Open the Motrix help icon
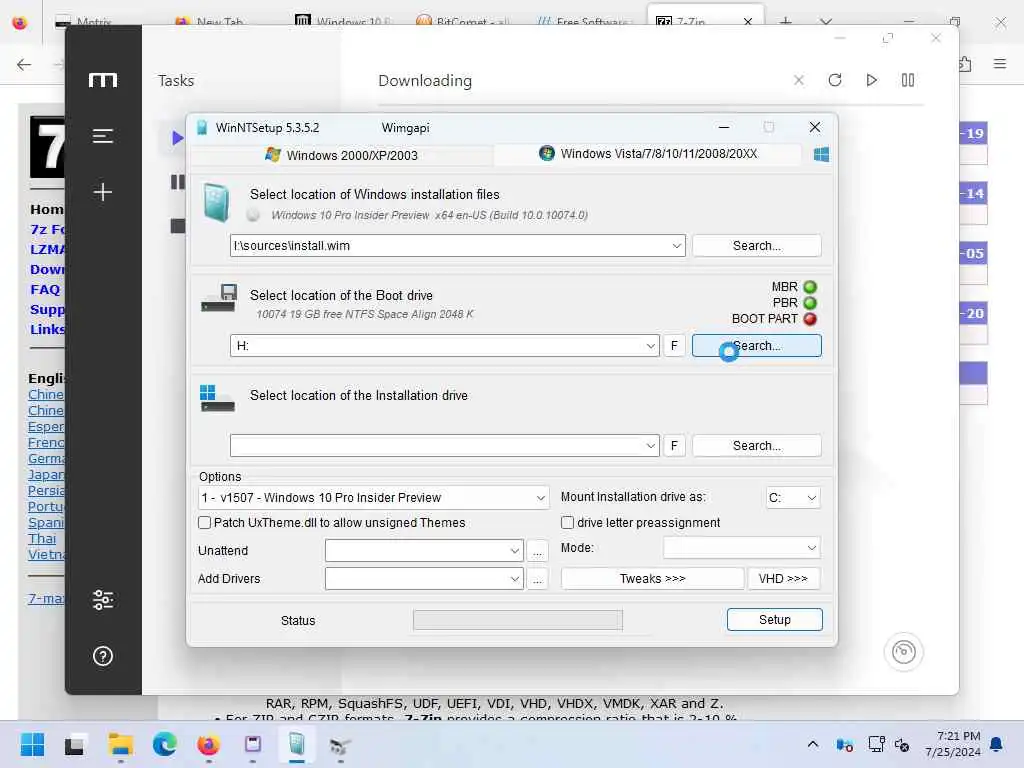Viewport: 1024px width, 768px height. click(x=103, y=656)
